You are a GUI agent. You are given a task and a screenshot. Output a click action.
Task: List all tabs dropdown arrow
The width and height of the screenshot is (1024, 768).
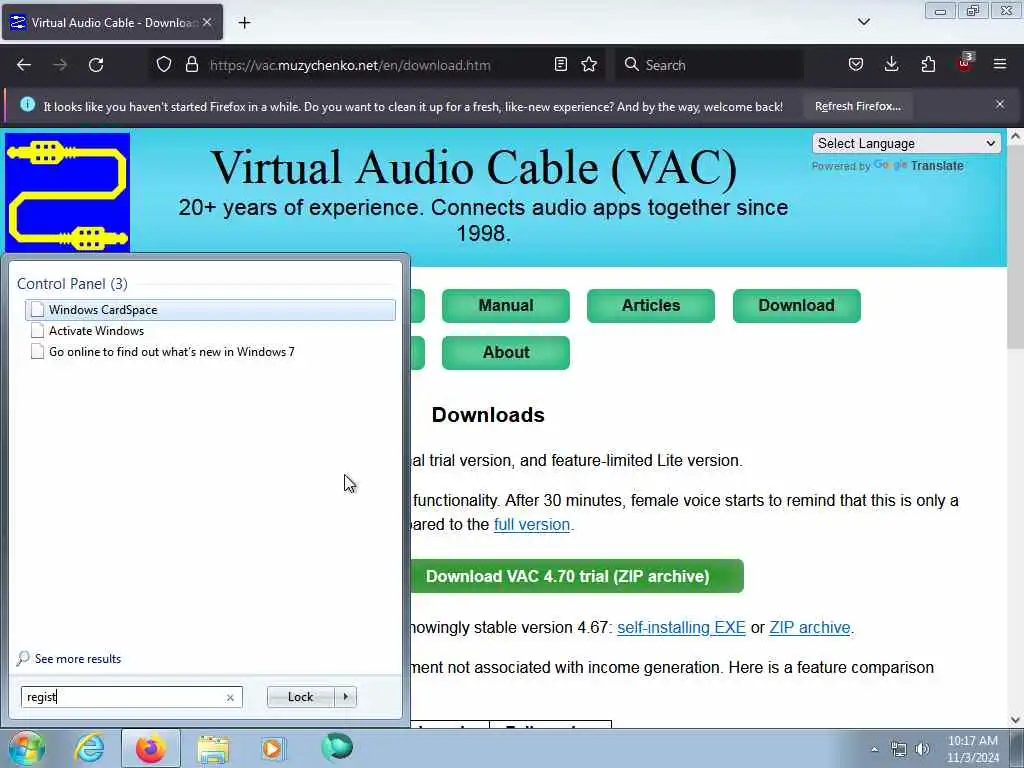pos(864,22)
